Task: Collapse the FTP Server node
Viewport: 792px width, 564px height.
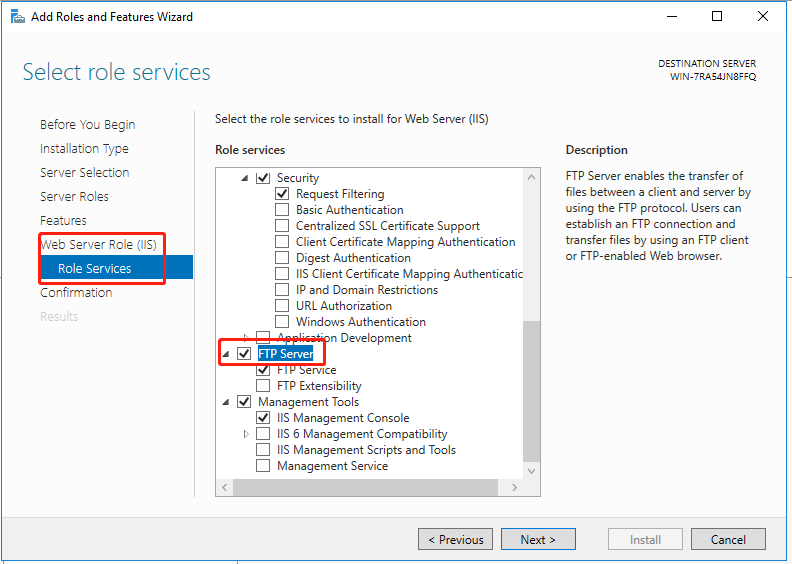Action: (x=226, y=354)
